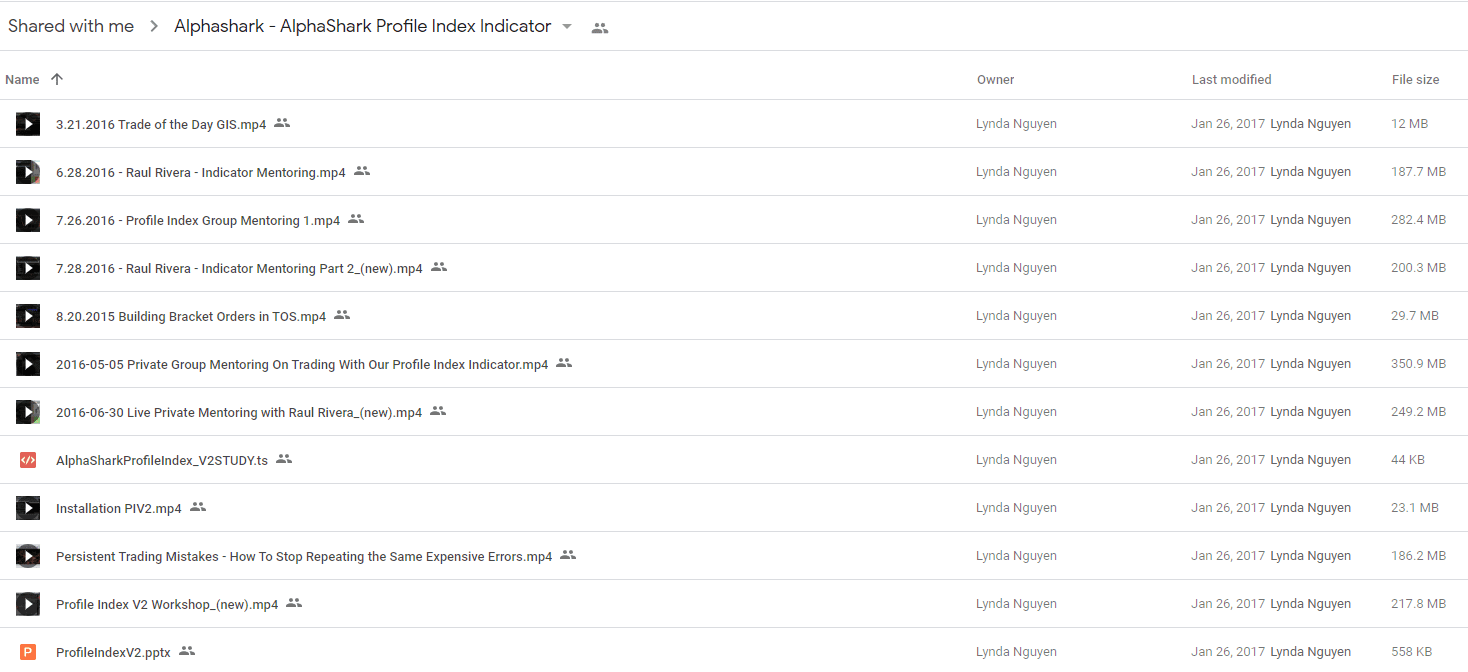The image size is (1468, 672).
Task: Select 7.28.2016 Raul Rivera Indicator Mentoring Part 2_(new).mp4
Action: pos(239,269)
